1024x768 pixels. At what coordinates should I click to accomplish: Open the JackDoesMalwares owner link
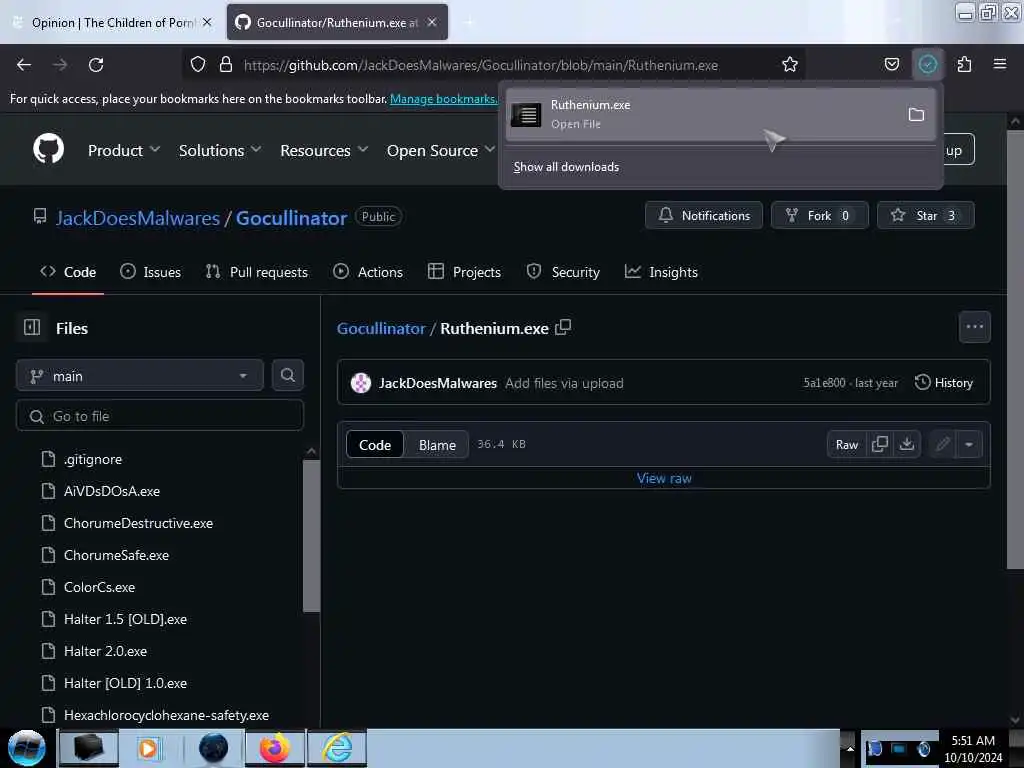click(x=138, y=217)
